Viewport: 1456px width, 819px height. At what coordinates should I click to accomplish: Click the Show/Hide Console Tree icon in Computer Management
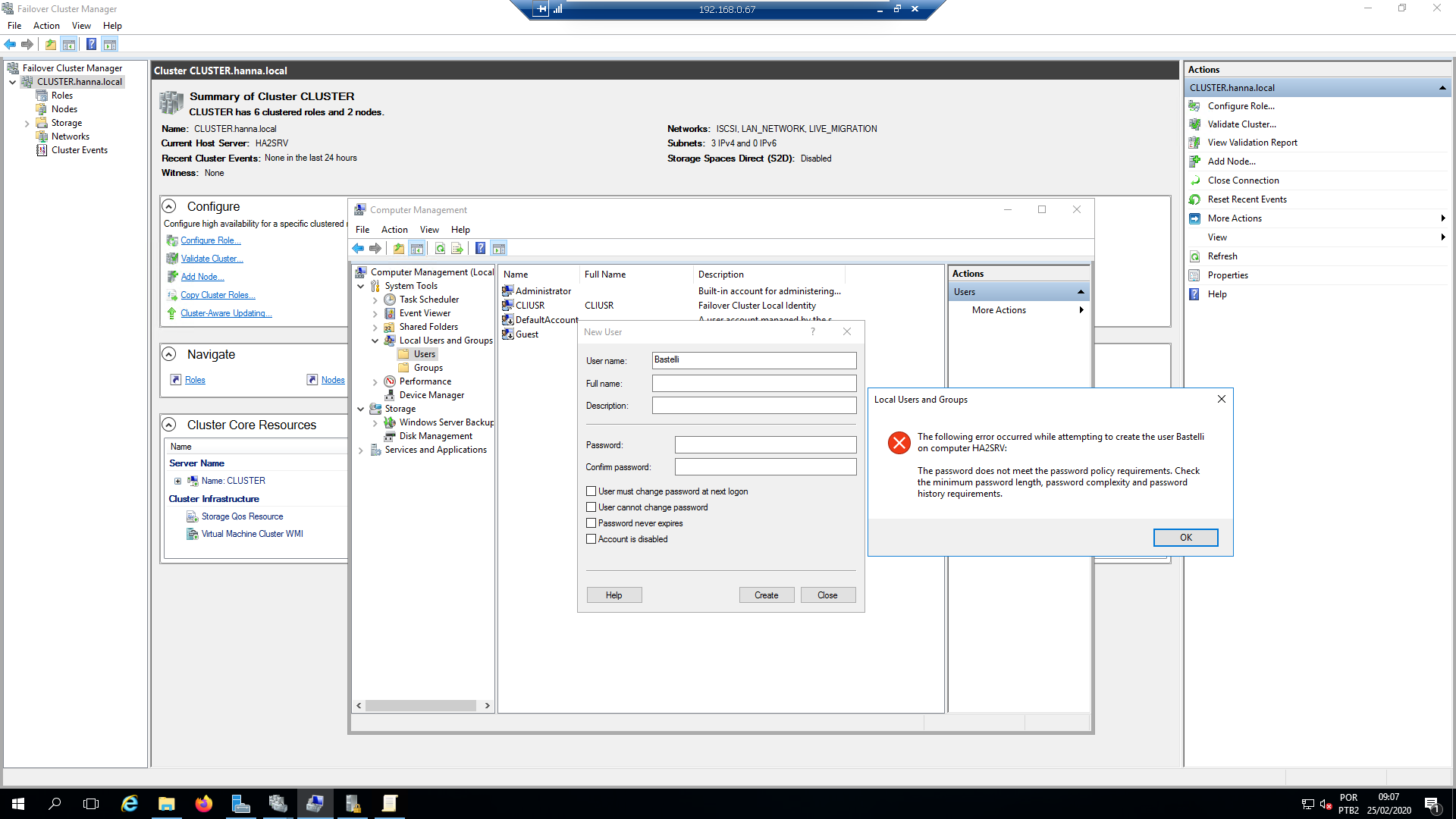coord(417,248)
